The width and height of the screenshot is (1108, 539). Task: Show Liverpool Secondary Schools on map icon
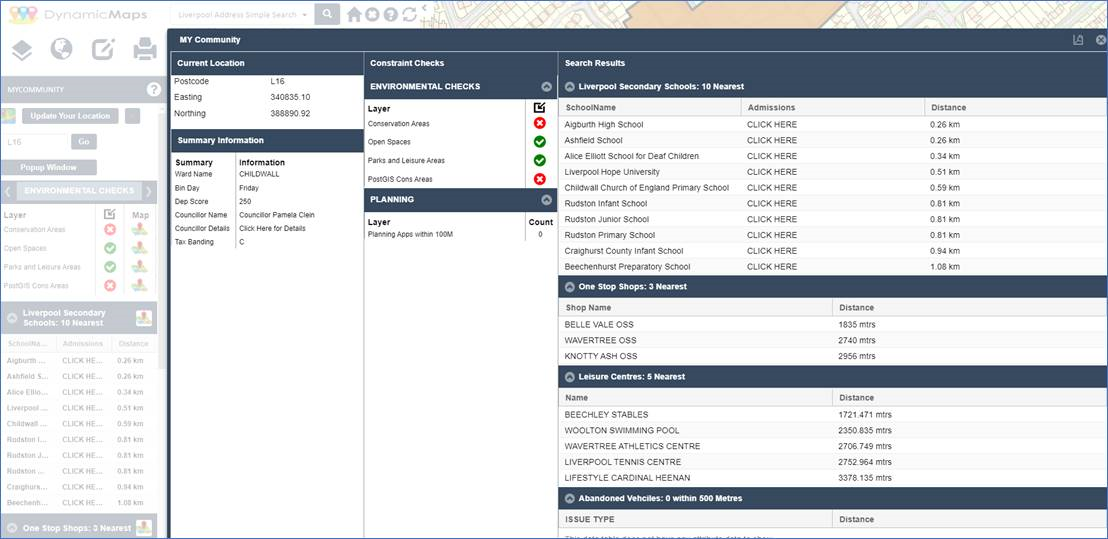tap(144, 318)
